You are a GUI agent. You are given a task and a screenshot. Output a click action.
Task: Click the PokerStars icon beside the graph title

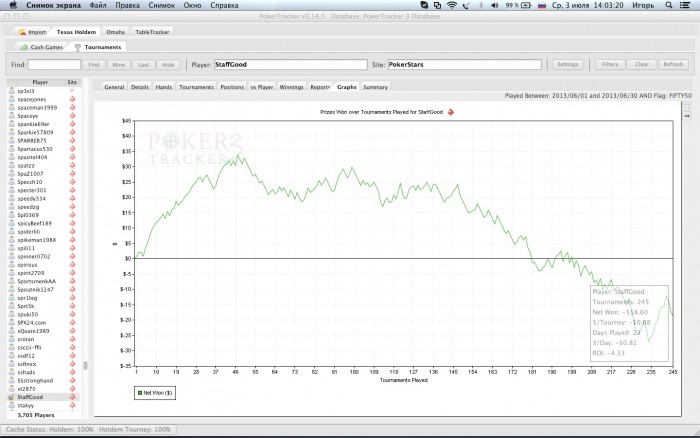tap(450, 112)
